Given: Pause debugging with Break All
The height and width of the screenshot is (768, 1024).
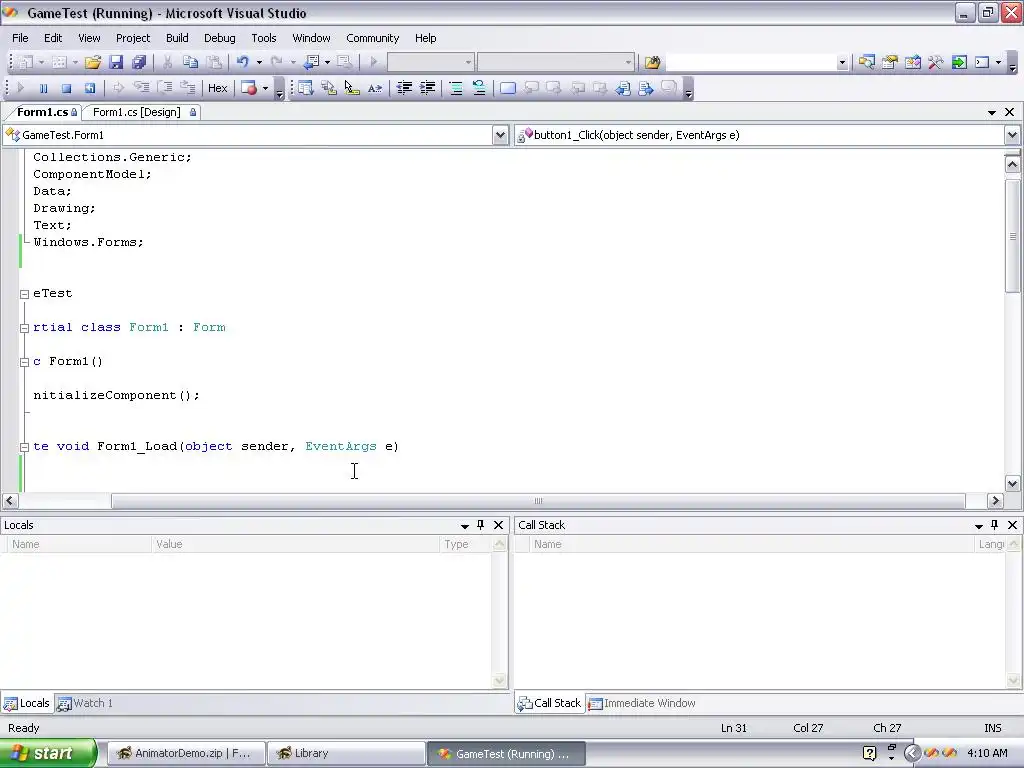Looking at the screenshot, I should pos(43,88).
